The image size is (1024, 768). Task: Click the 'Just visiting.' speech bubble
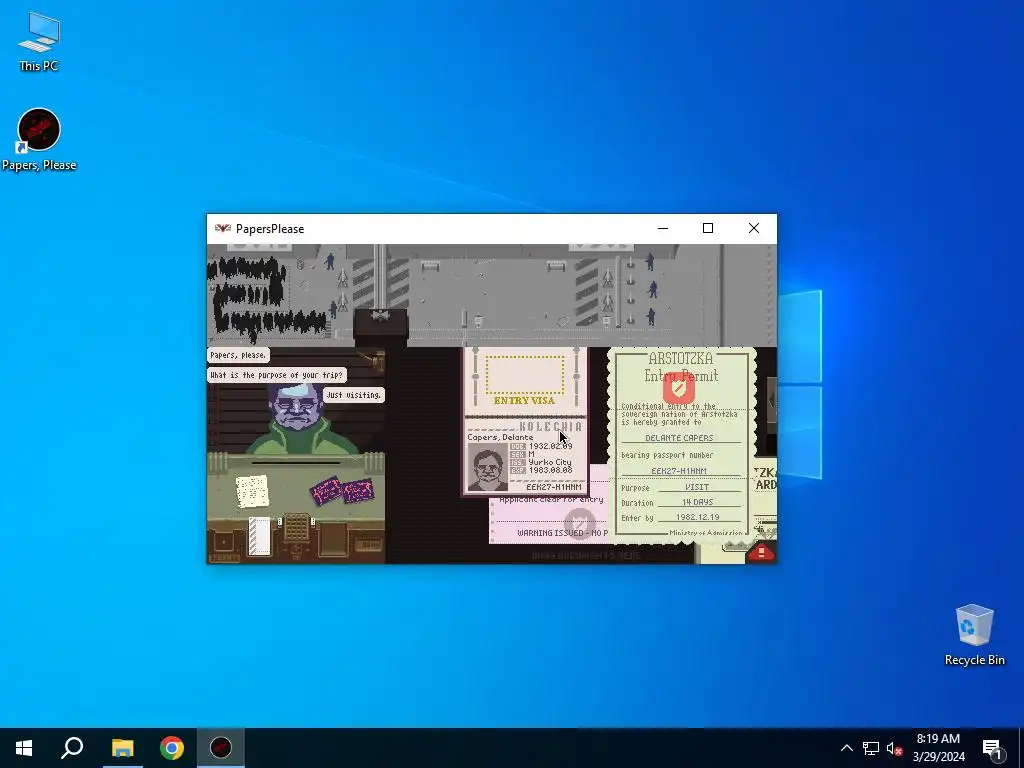click(353, 394)
